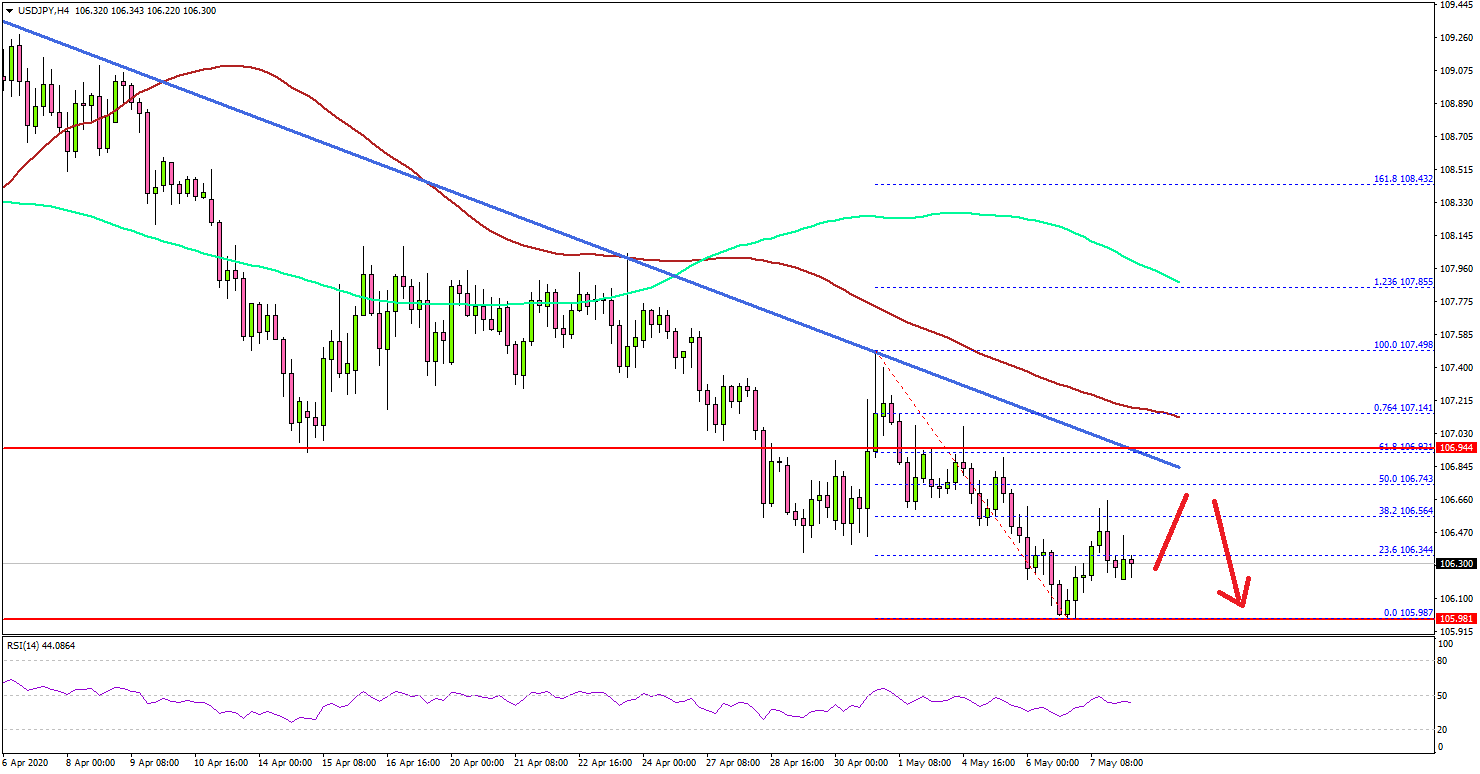Select the 0.764 107.141 Fibonacci label
The height and width of the screenshot is (774, 1480).
pyautogui.click(x=1401, y=408)
